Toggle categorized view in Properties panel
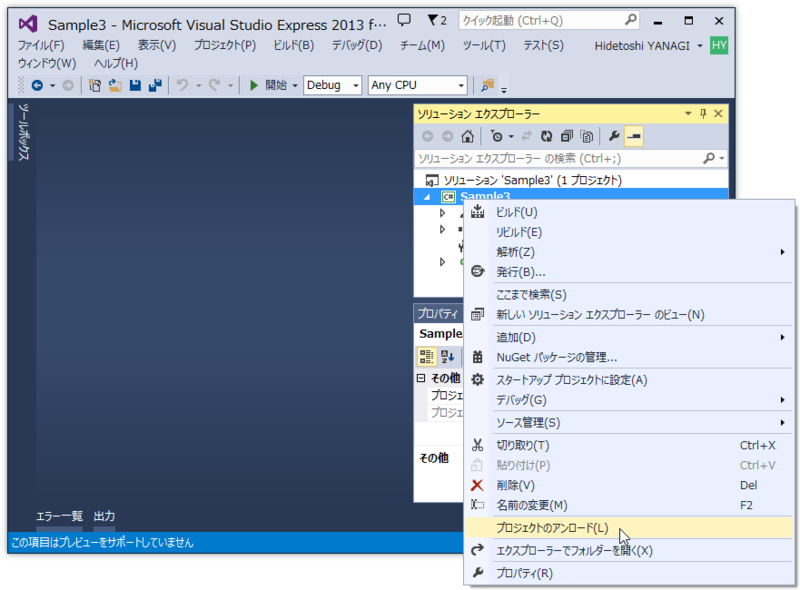Image resolution: width=800 pixels, height=590 pixels. 427,357
